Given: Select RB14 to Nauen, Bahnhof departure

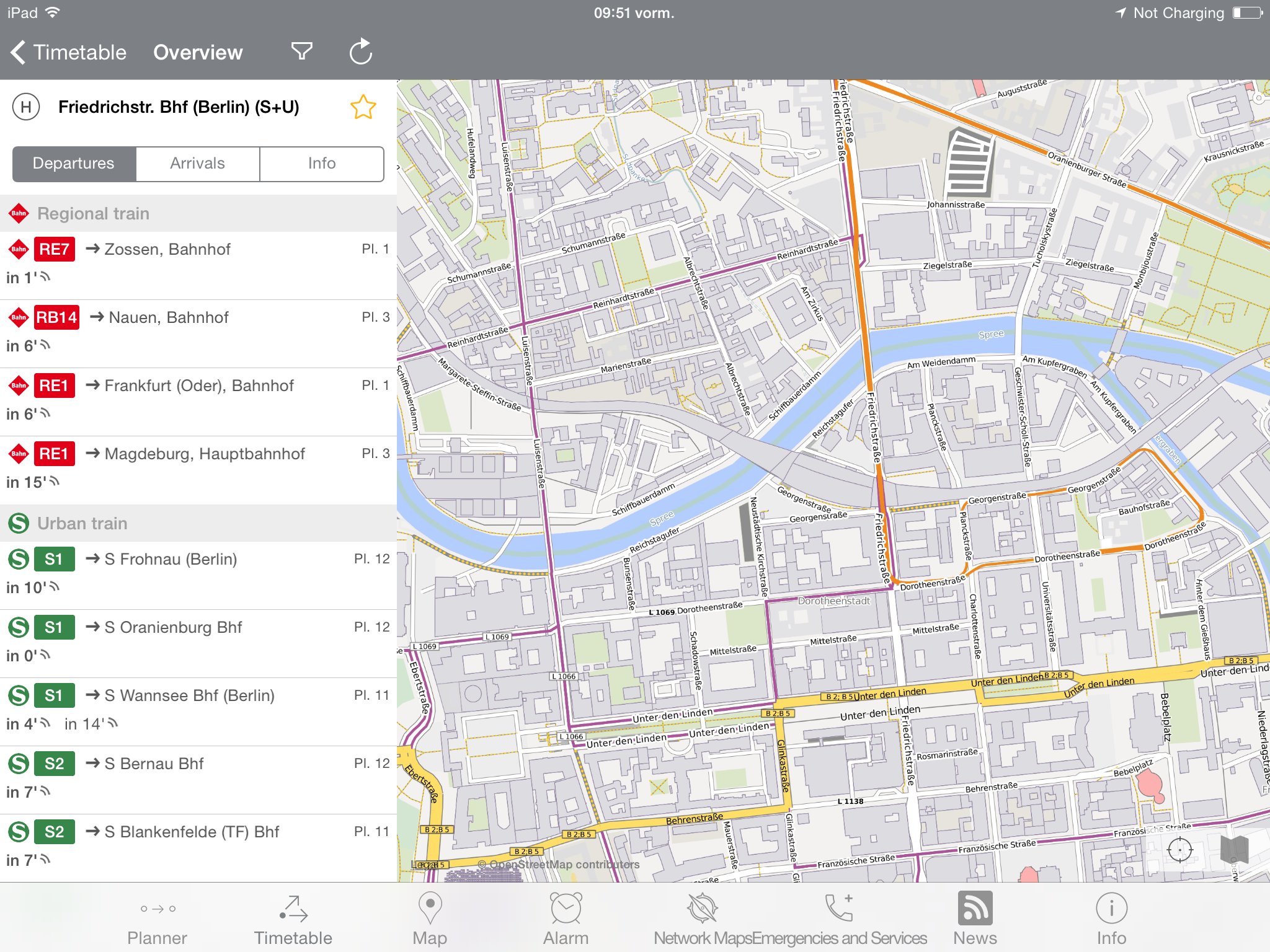Looking at the screenshot, I should coord(198,334).
